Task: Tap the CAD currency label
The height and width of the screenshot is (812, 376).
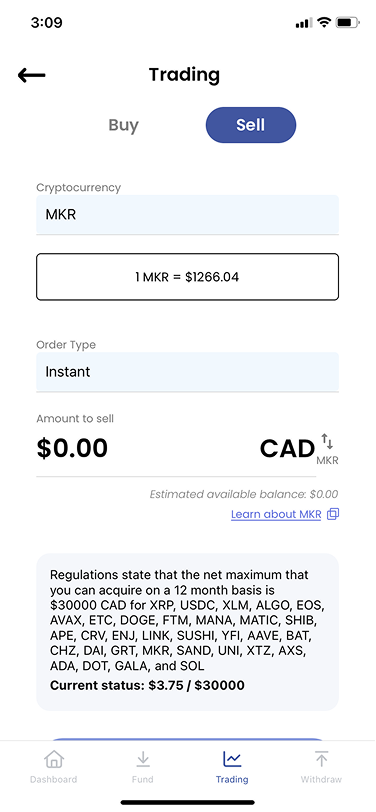Action: click(x=287, y=448)
